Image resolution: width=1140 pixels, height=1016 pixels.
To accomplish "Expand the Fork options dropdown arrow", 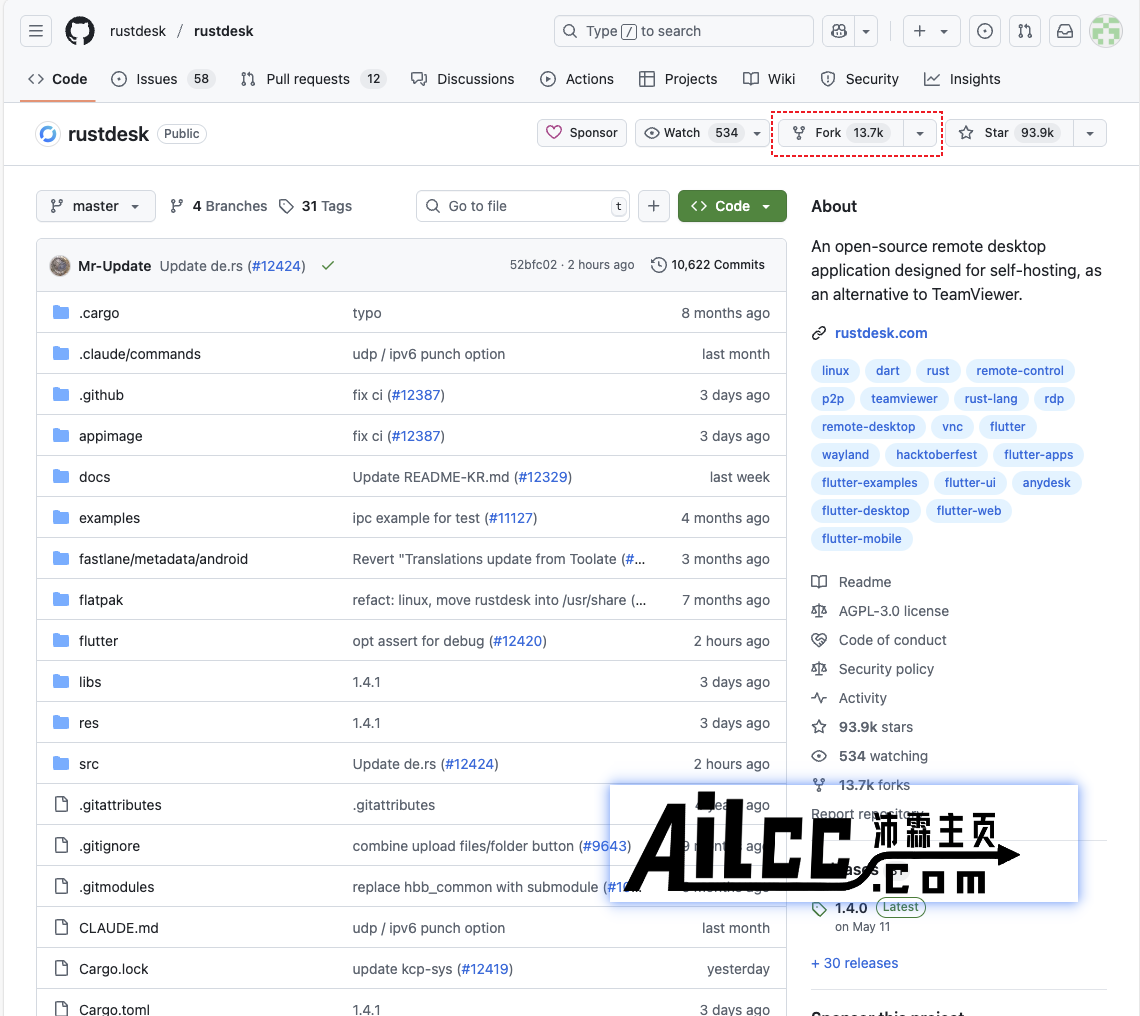I will tap(920, 133).
